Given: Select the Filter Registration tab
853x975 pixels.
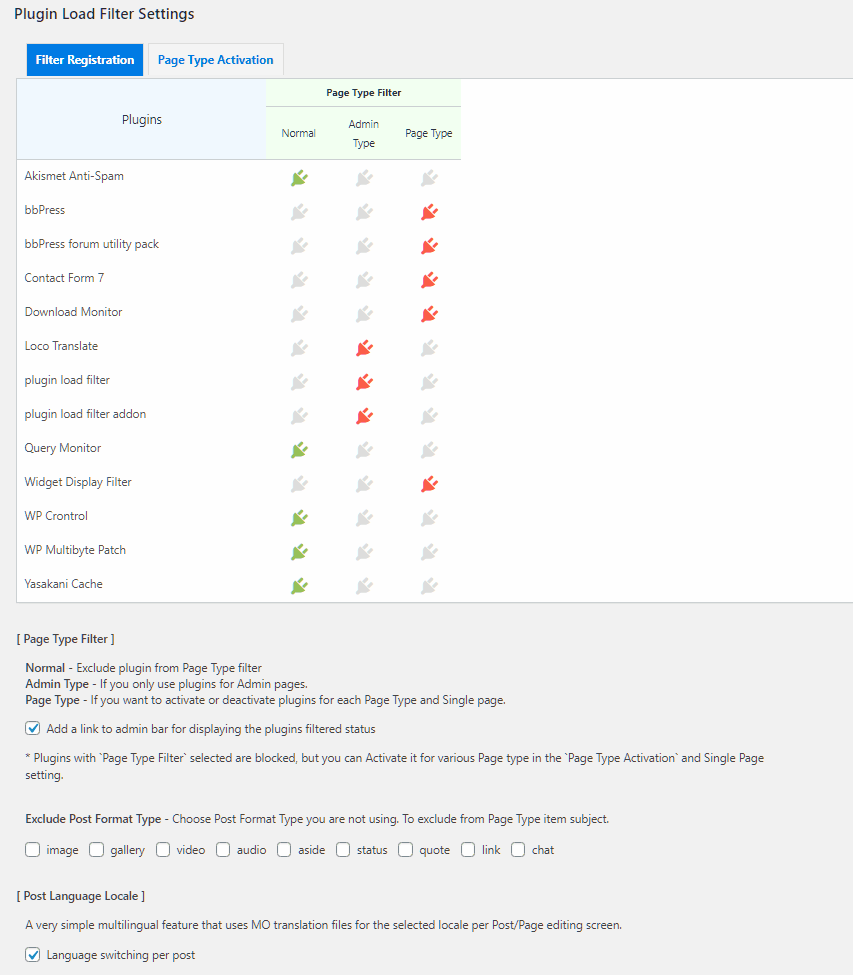Looking at the screenshot, I should [x=84, y=59].
